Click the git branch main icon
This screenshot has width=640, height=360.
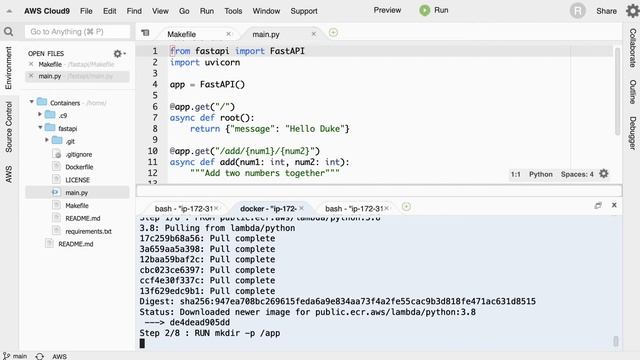click(6, 356)
